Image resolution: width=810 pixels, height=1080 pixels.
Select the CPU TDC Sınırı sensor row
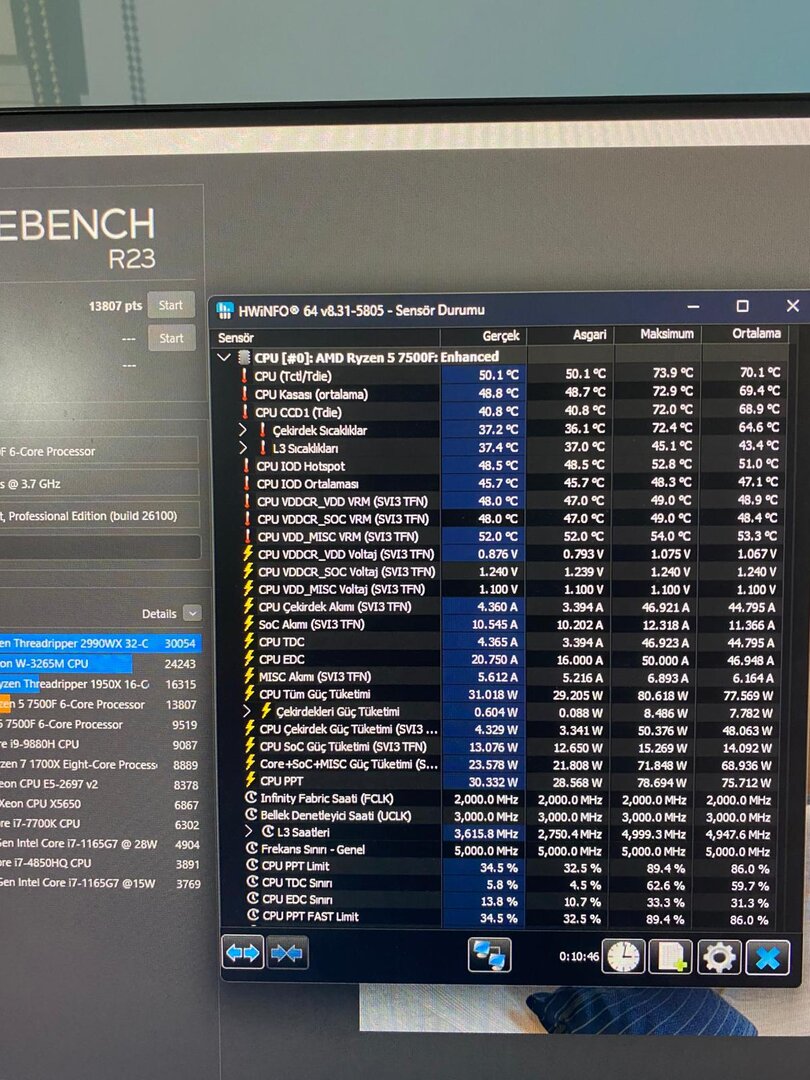pyautogui.click(x=512, y=884)
